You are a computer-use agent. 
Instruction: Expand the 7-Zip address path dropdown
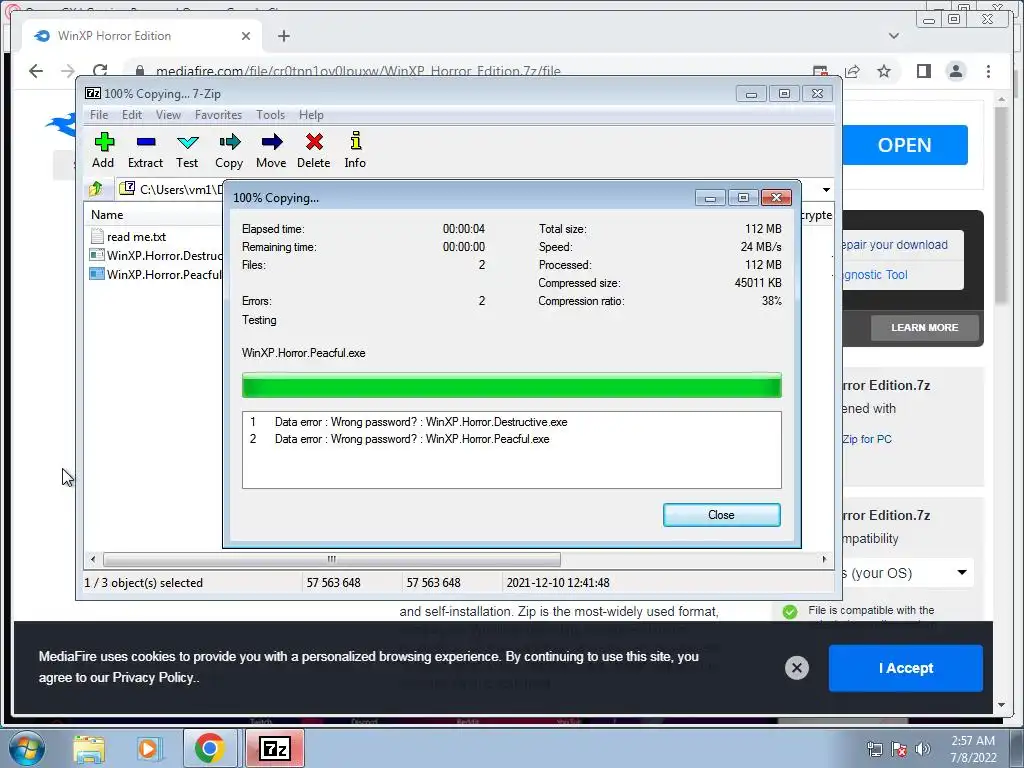[x=826, y=189]
